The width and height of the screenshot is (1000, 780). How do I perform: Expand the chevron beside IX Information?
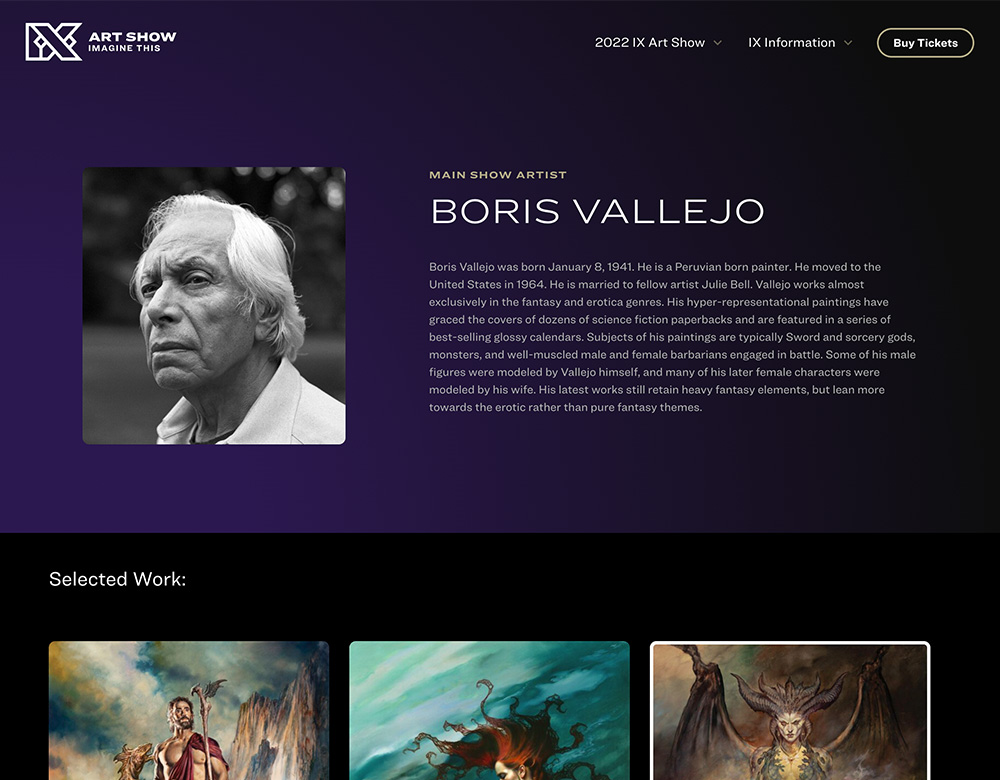point(848,43)
